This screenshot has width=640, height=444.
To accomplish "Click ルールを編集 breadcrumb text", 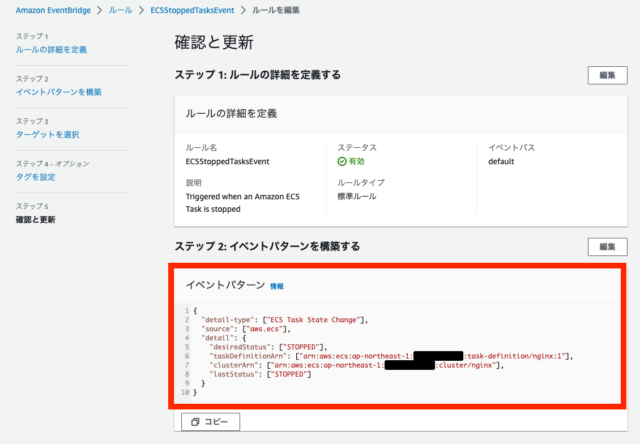I will [x=276, y=10].
